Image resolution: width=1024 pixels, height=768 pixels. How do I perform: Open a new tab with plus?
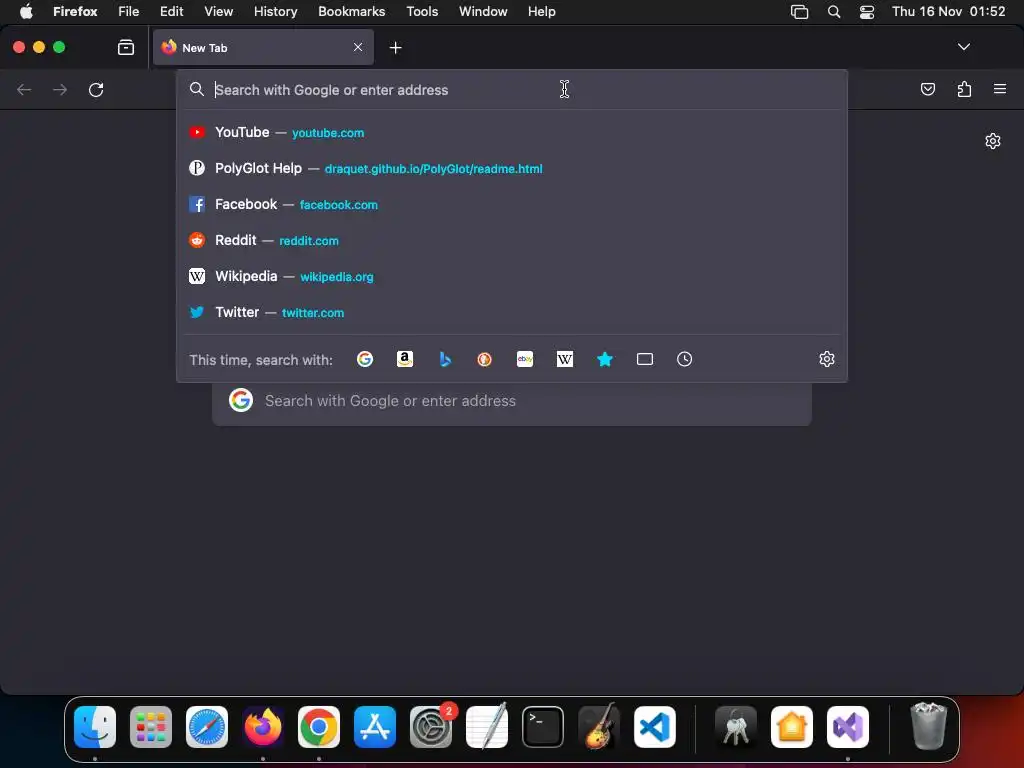395,48
